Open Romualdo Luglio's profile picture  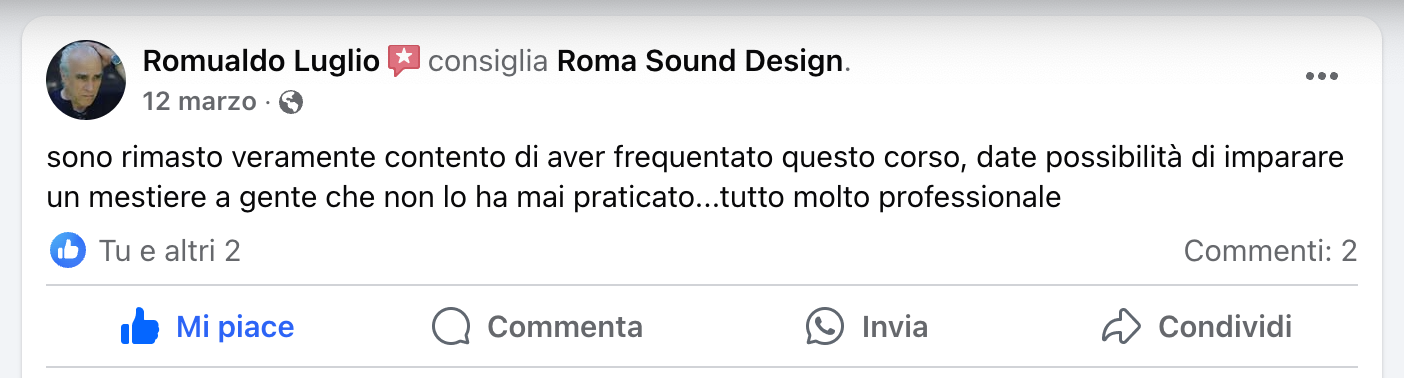85,80
